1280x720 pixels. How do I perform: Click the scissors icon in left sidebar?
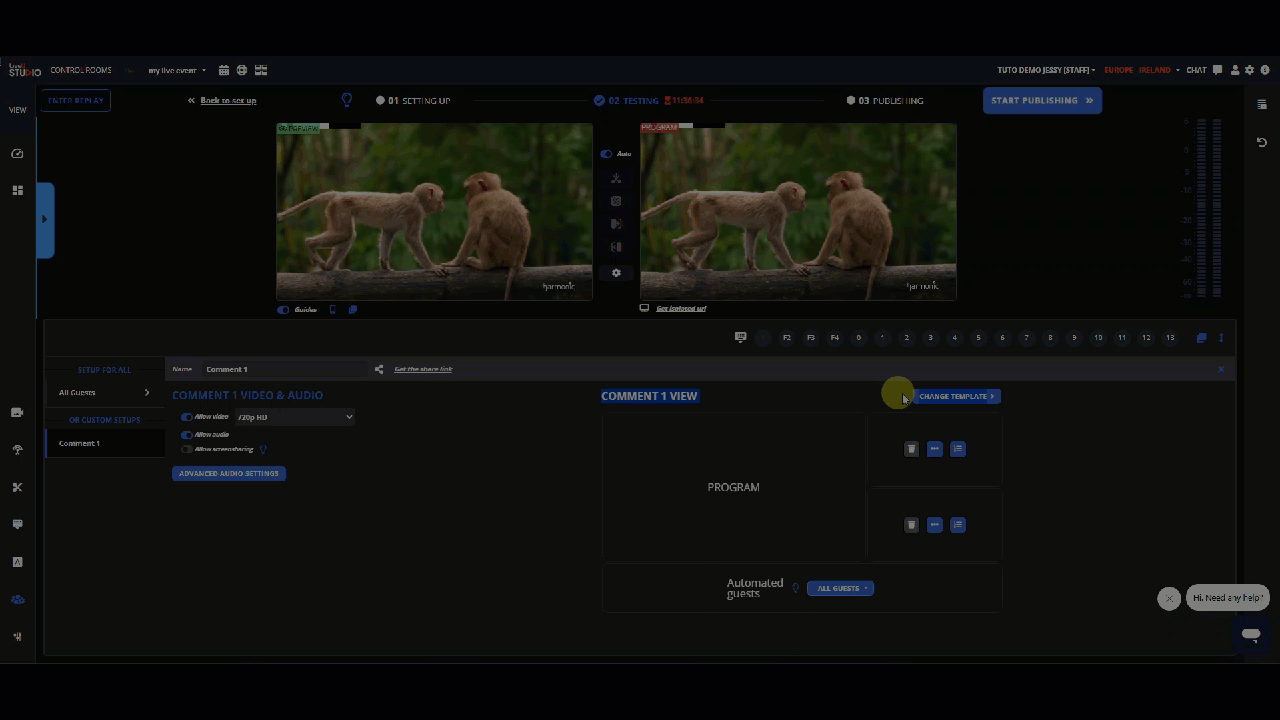click(x=17, y=488)
